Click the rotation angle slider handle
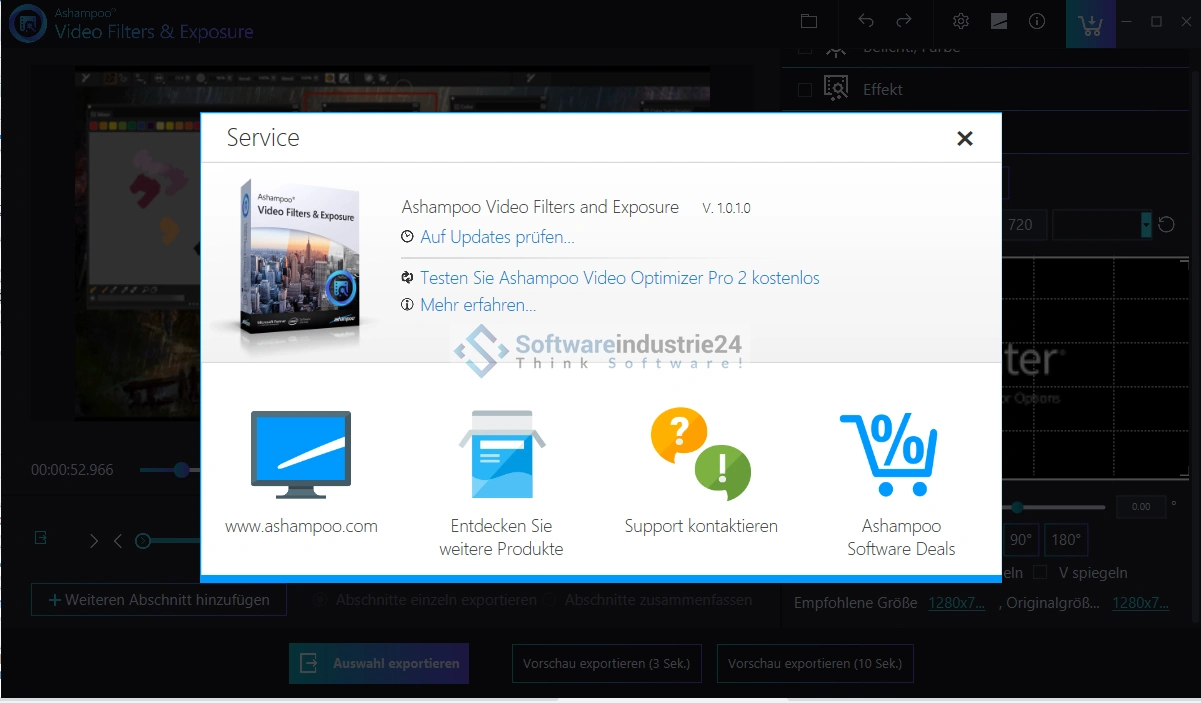1201x703 pixels. click(1017, 507)
